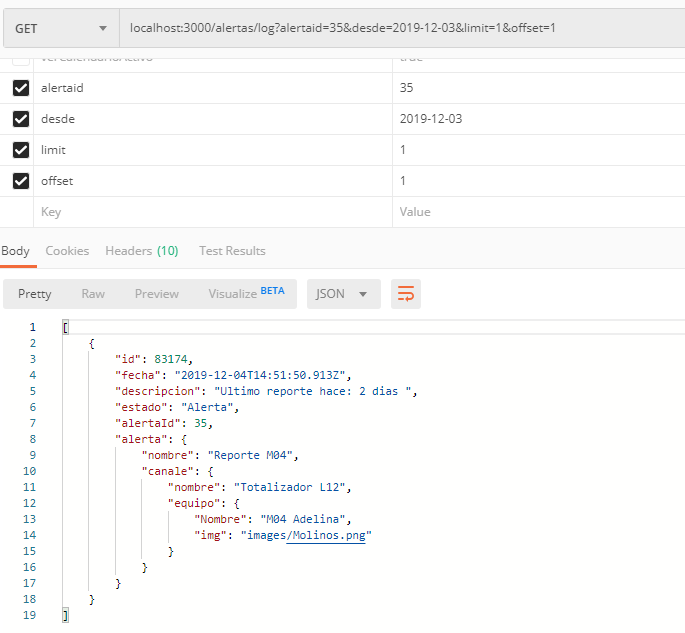Screen dimensions: 685x633
Task: View the Headers (10) tab
Action: click(142, 251)
